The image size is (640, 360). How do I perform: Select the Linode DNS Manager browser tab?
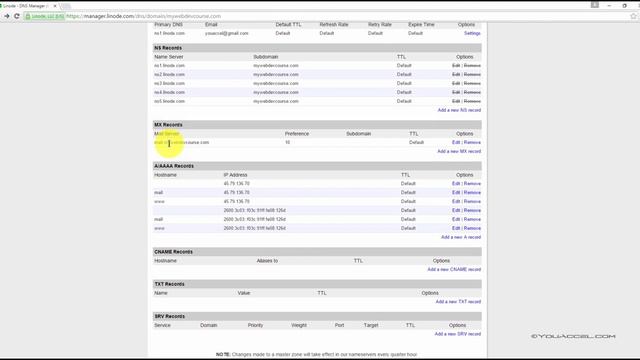(x=28, y=6)
